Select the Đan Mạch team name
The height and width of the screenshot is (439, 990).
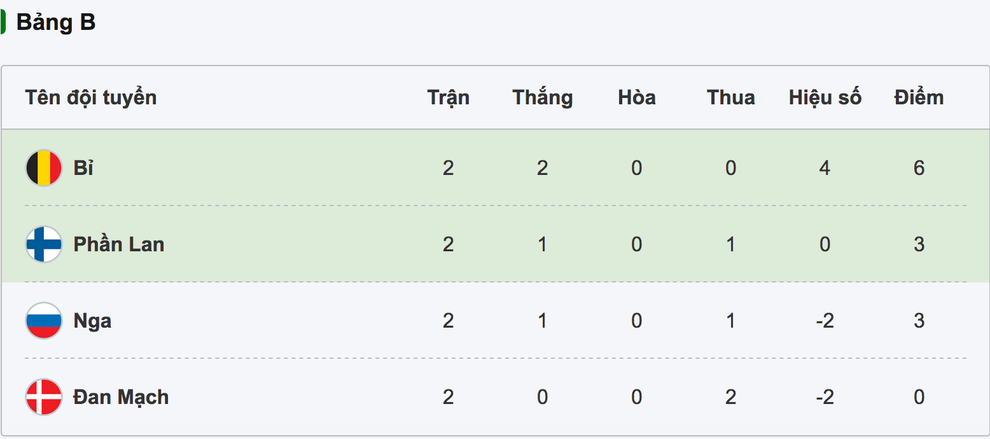pos(121,397)
